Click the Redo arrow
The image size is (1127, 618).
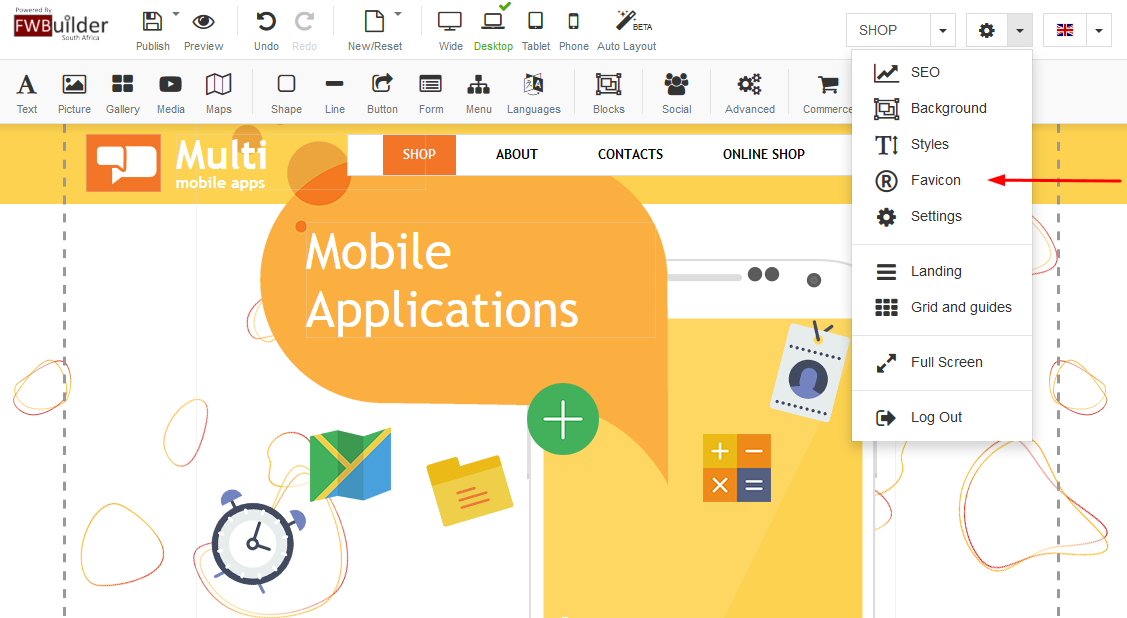click(304, 22)
